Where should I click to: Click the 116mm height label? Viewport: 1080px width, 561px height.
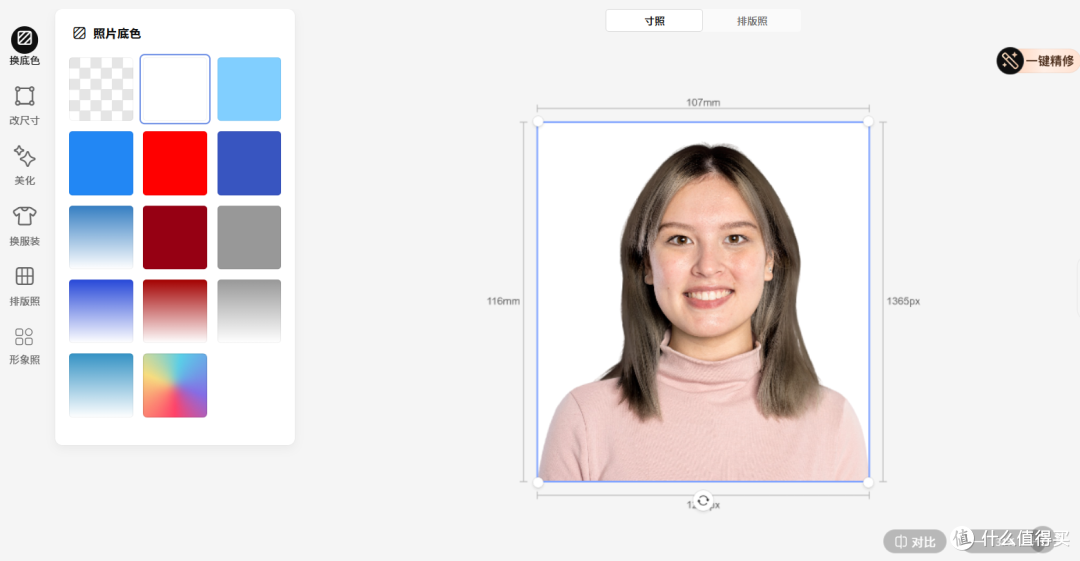(503, 301)
